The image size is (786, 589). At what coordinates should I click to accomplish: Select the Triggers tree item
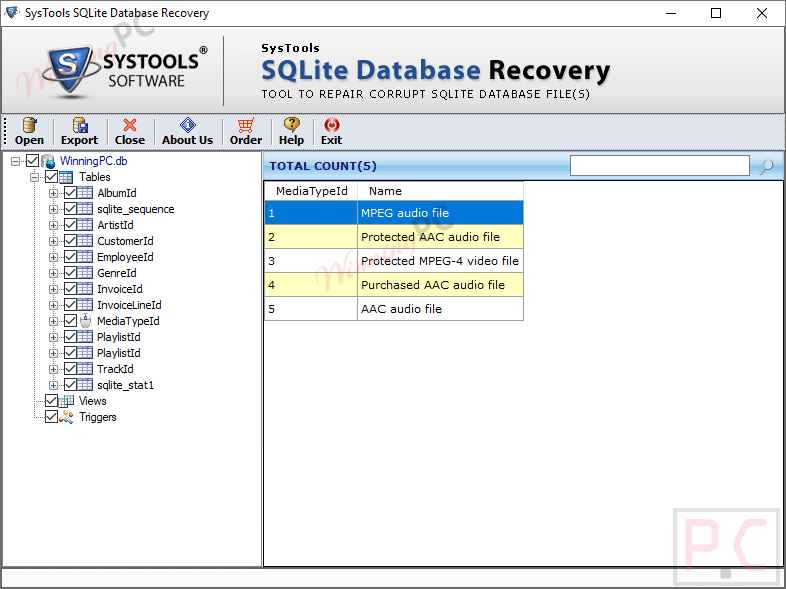coord(98,417)
